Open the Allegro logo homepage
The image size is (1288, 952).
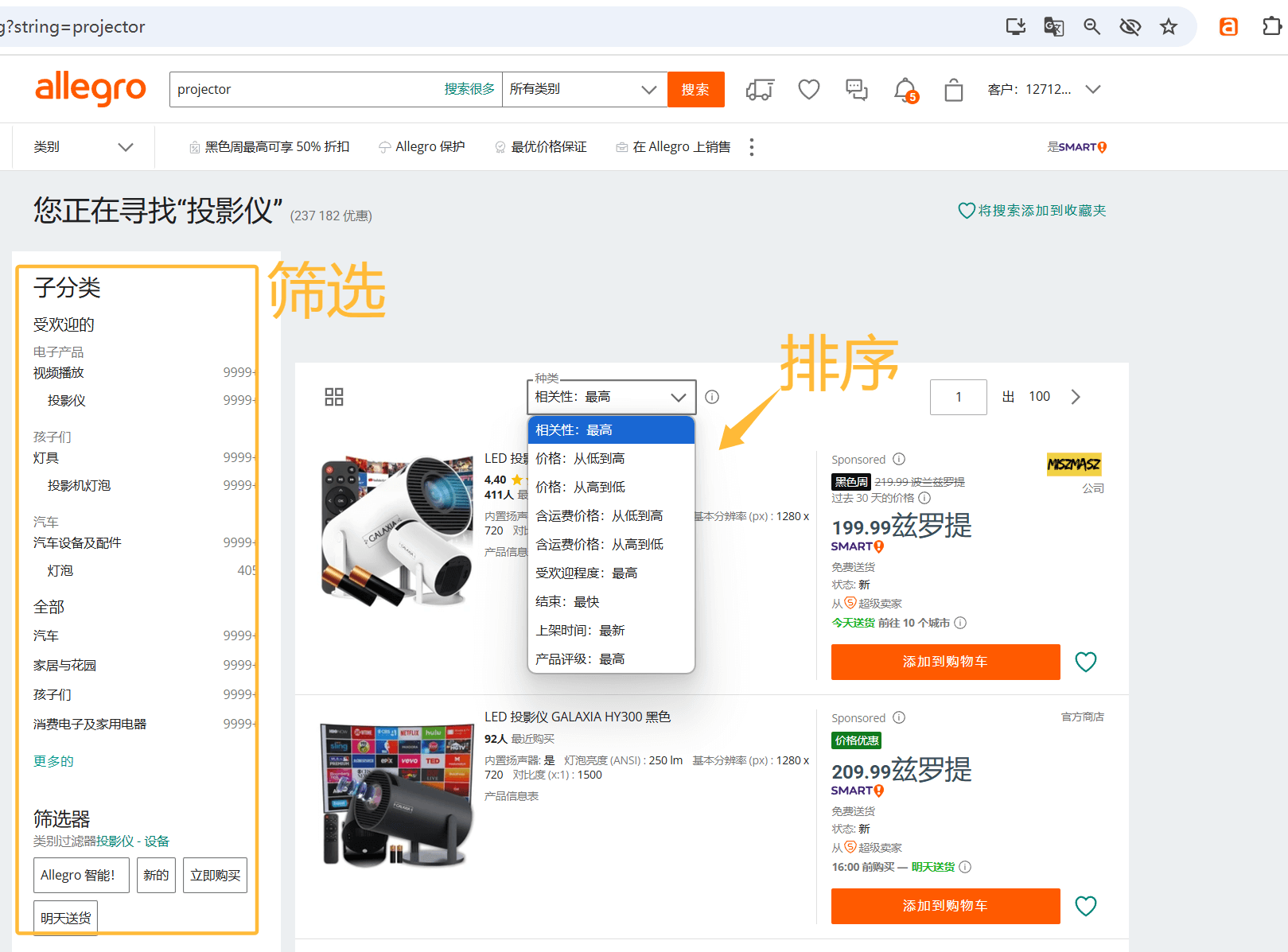pos(91,88)
